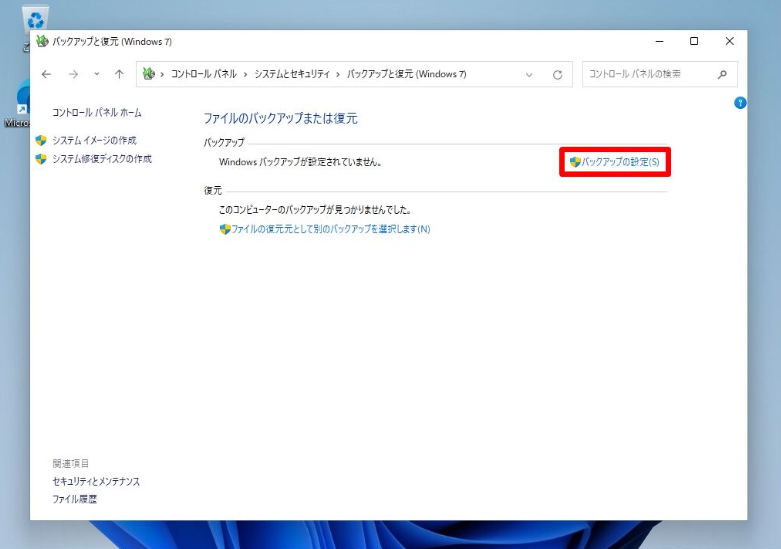781x549 pixels.
Task: Choose ファイルの復元元として別のバックアップを選択します(N)
Action: point(330,229)
